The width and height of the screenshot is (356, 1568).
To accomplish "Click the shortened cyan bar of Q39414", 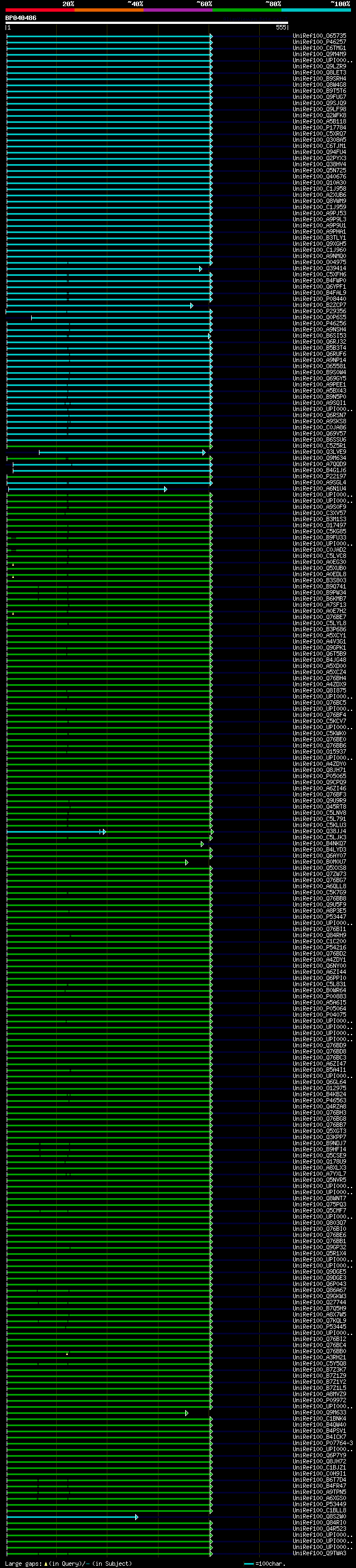I will [104, 269].
